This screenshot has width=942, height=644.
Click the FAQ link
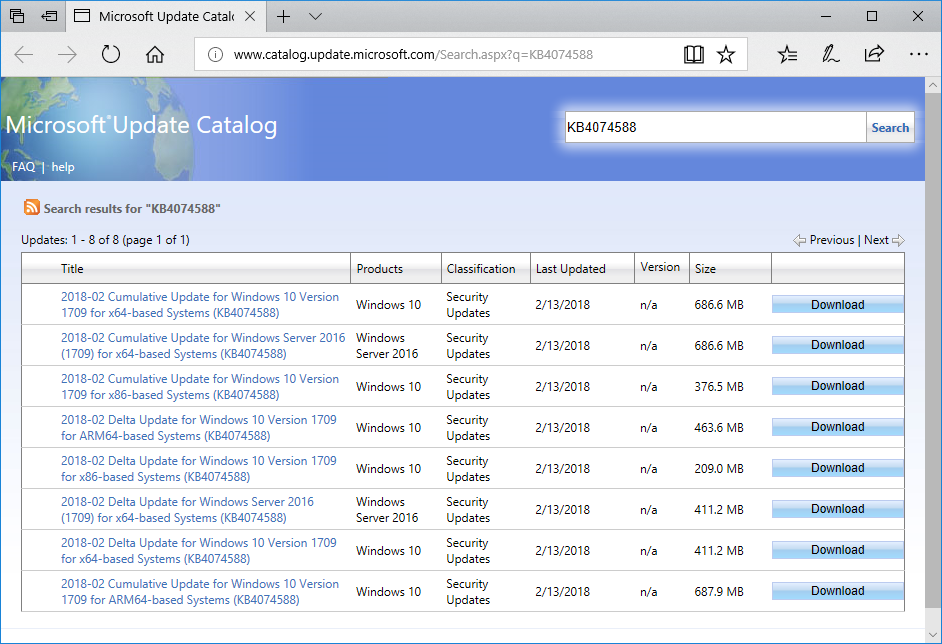[23, 167]
